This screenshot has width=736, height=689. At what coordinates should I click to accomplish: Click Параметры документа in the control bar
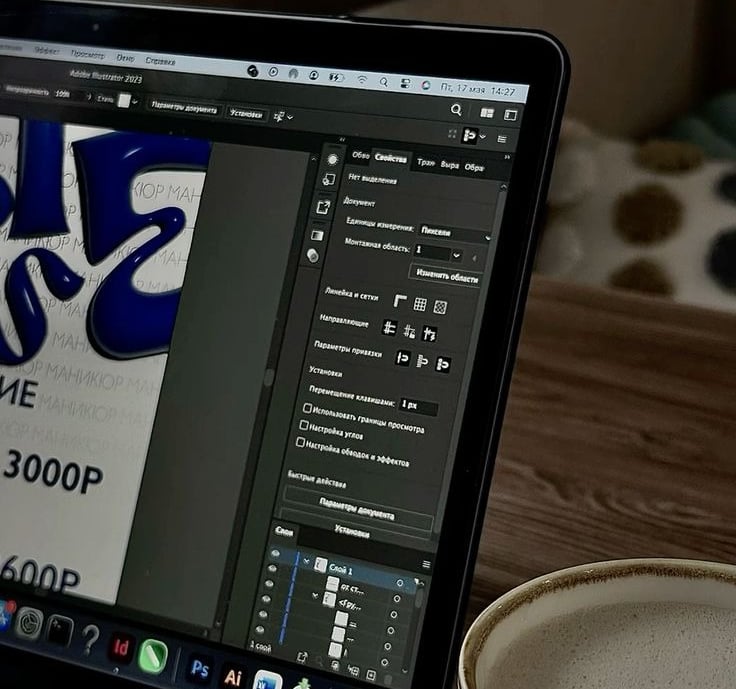(184, 107)
